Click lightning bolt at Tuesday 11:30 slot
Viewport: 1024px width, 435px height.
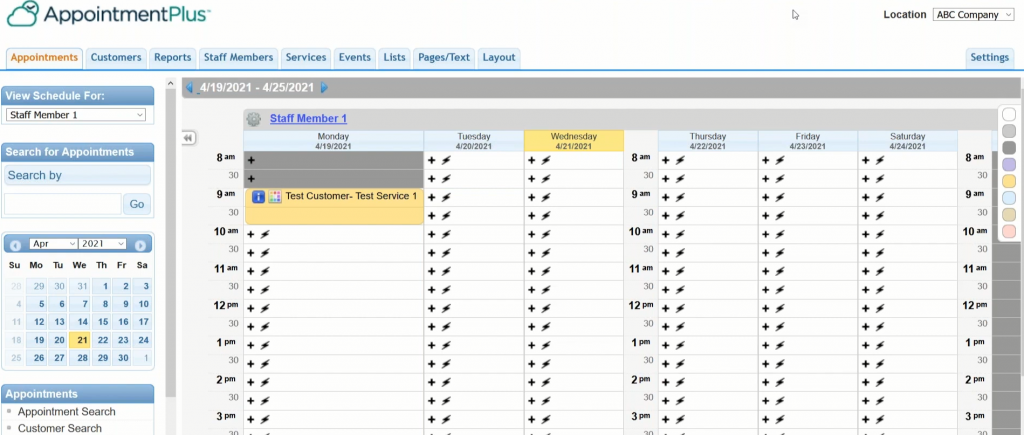(445, 289)
